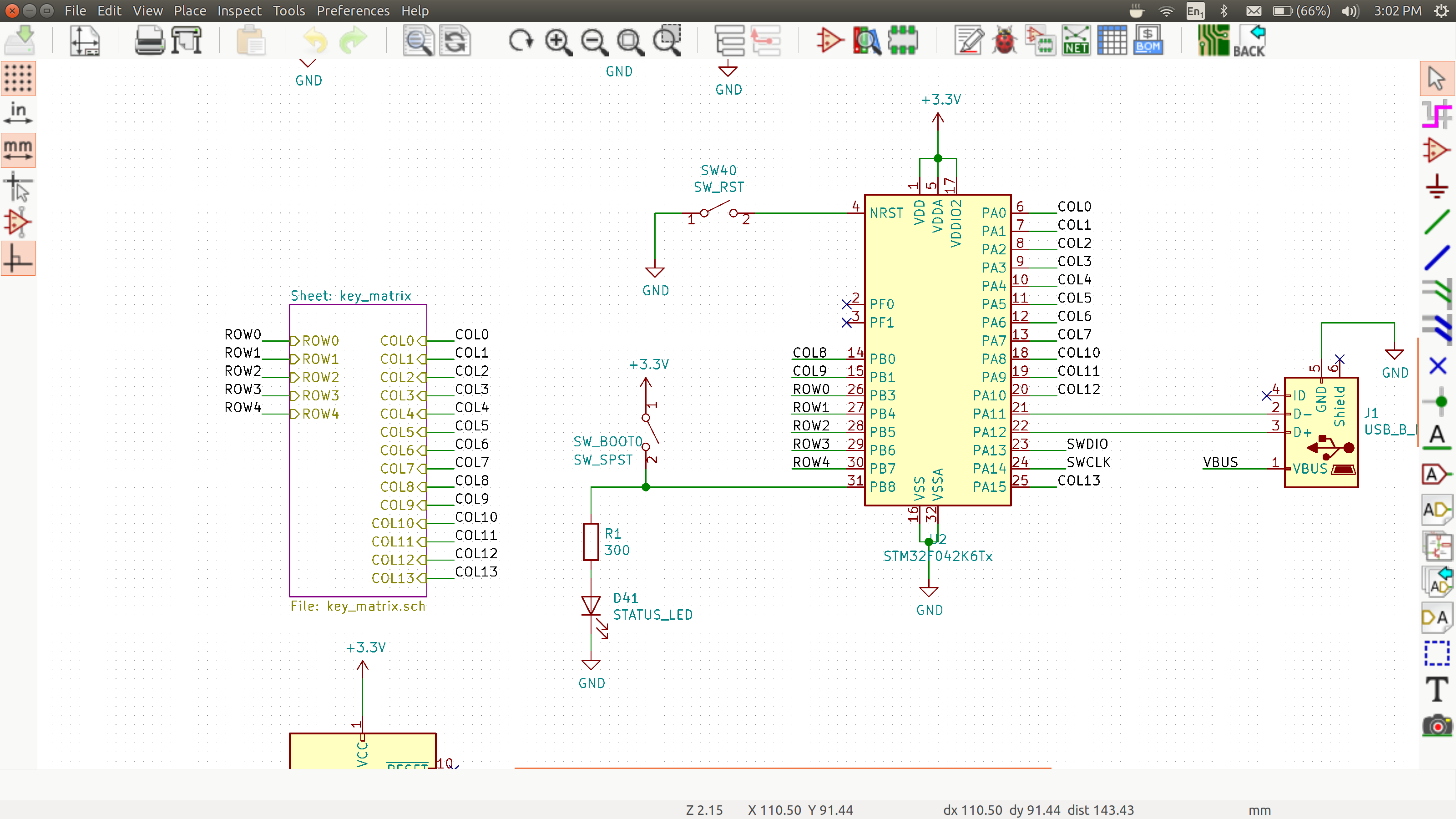Open the Preferences menu
This screenshot has width=1456, height=819.
point(353,11)
